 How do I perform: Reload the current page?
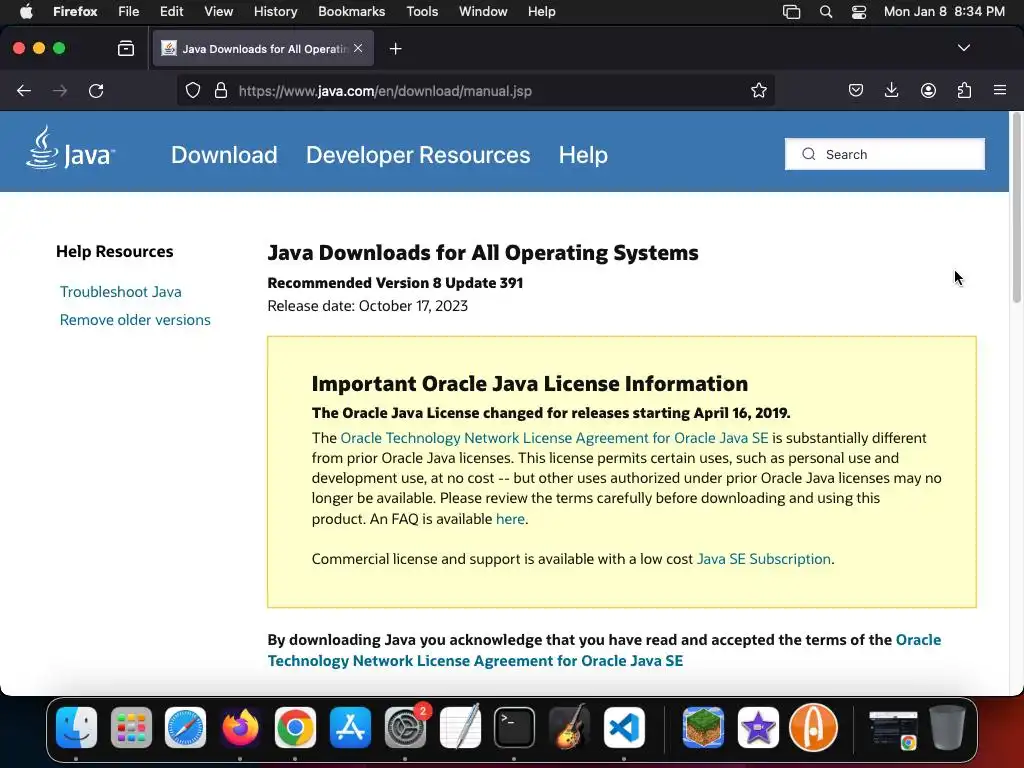pyautogui.click(x=96, y=91)
